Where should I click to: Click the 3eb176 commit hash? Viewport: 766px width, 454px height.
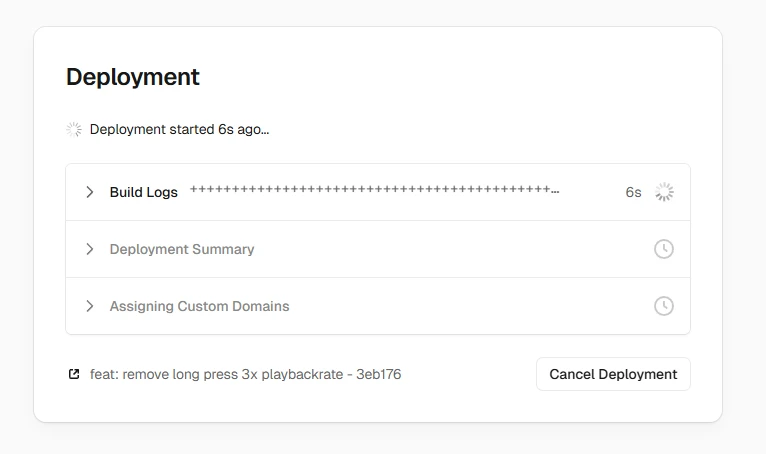click(x=379, y=374)
